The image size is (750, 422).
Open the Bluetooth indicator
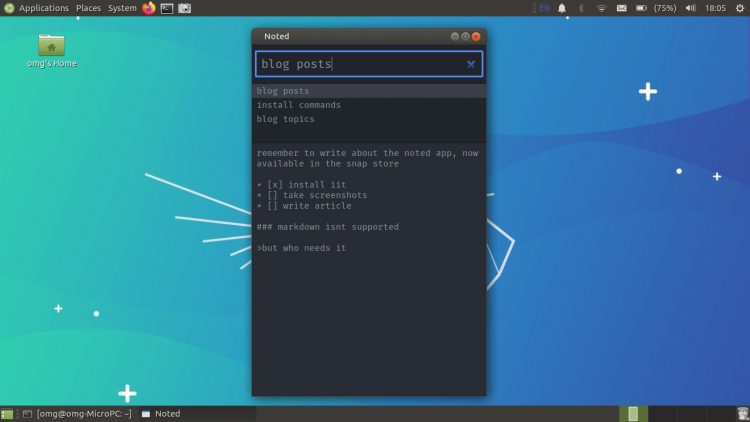pos(581,8)
